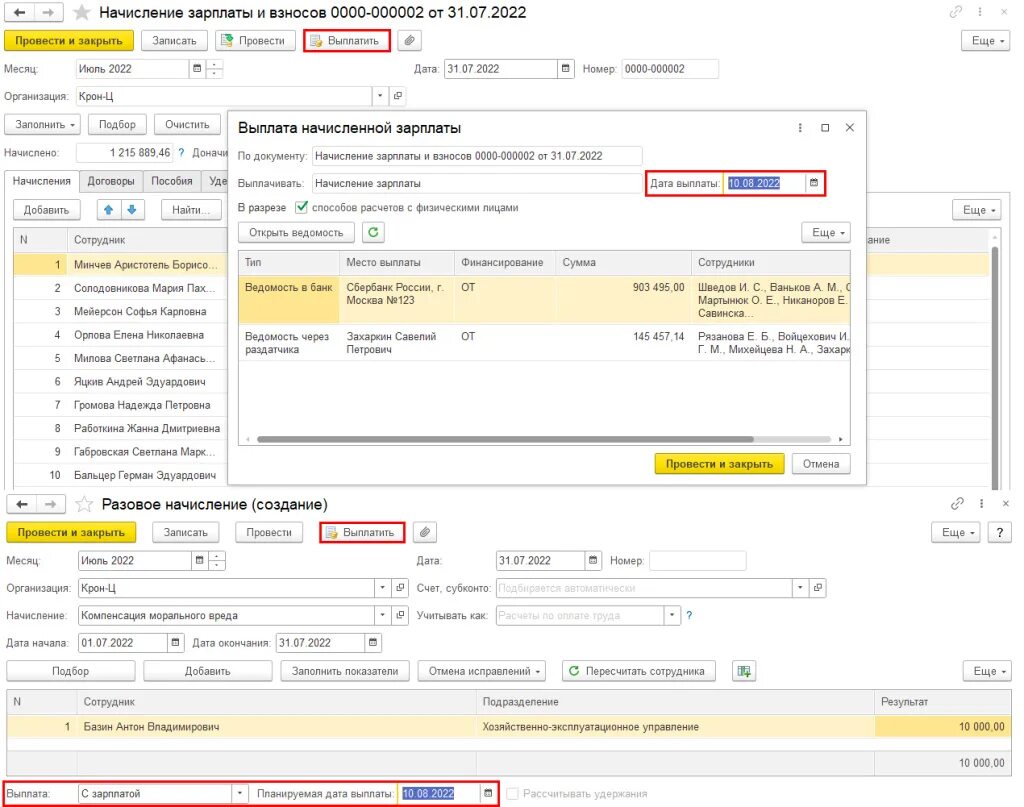The width and height of the screenshot is (1024, 807).
Task: Click vertical scrollbar of employee list
Action: (x=995, y=366)
